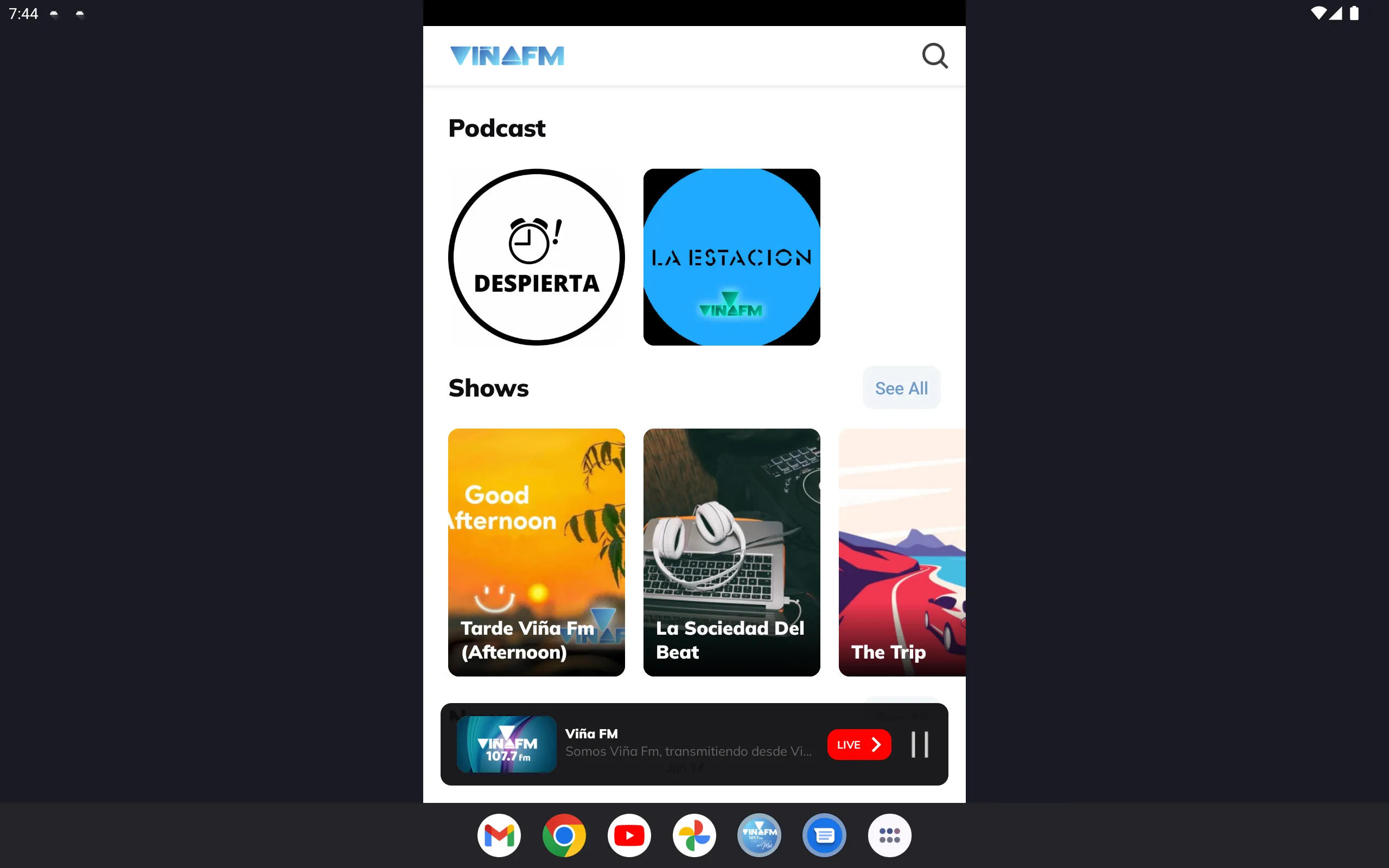Open the all apps grid icon

pyautogui.click(x=888, y=835)
